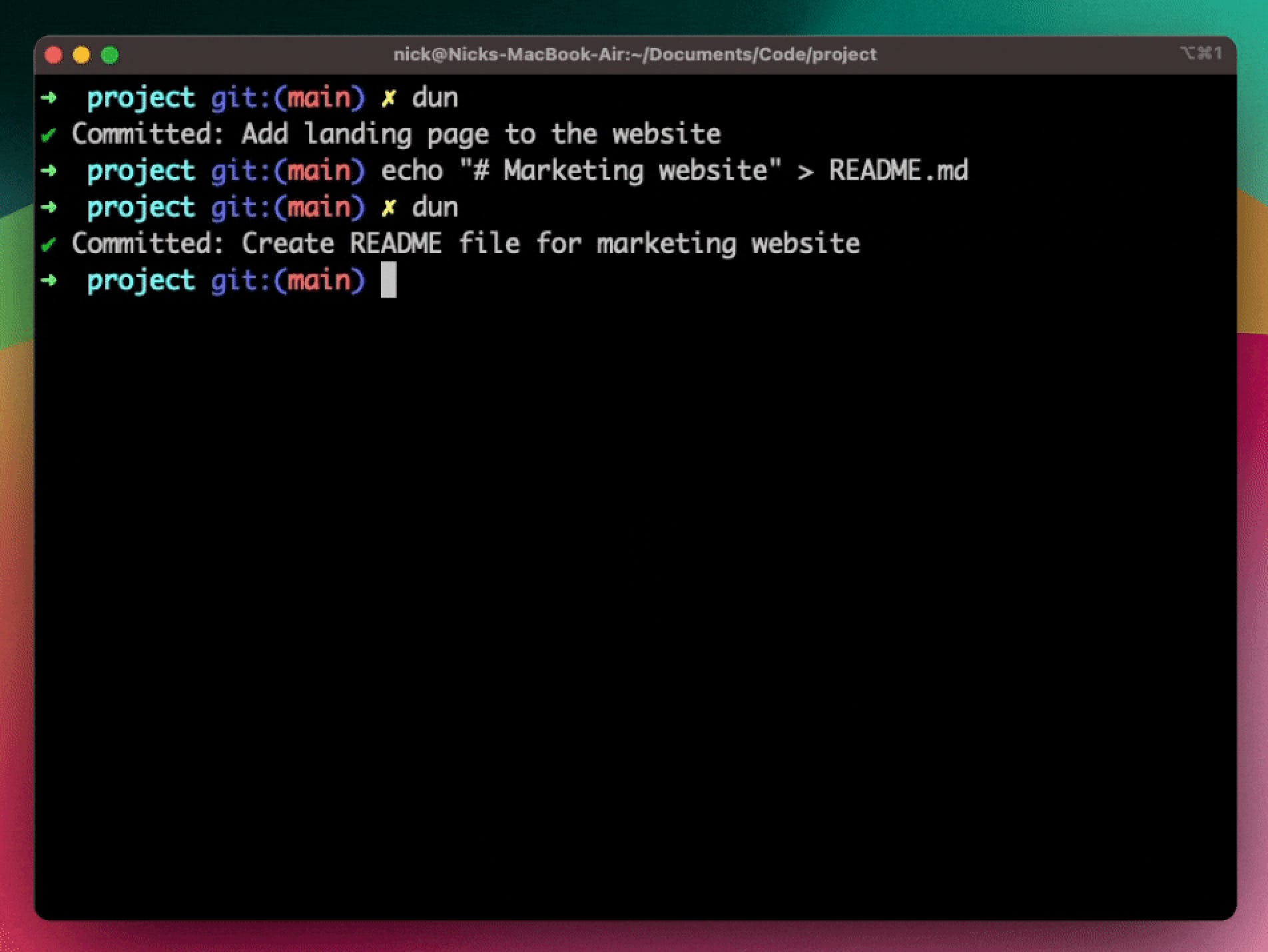
Task: Click yellow ✗ dirty marker on first prompt
Action: [388, 99]
